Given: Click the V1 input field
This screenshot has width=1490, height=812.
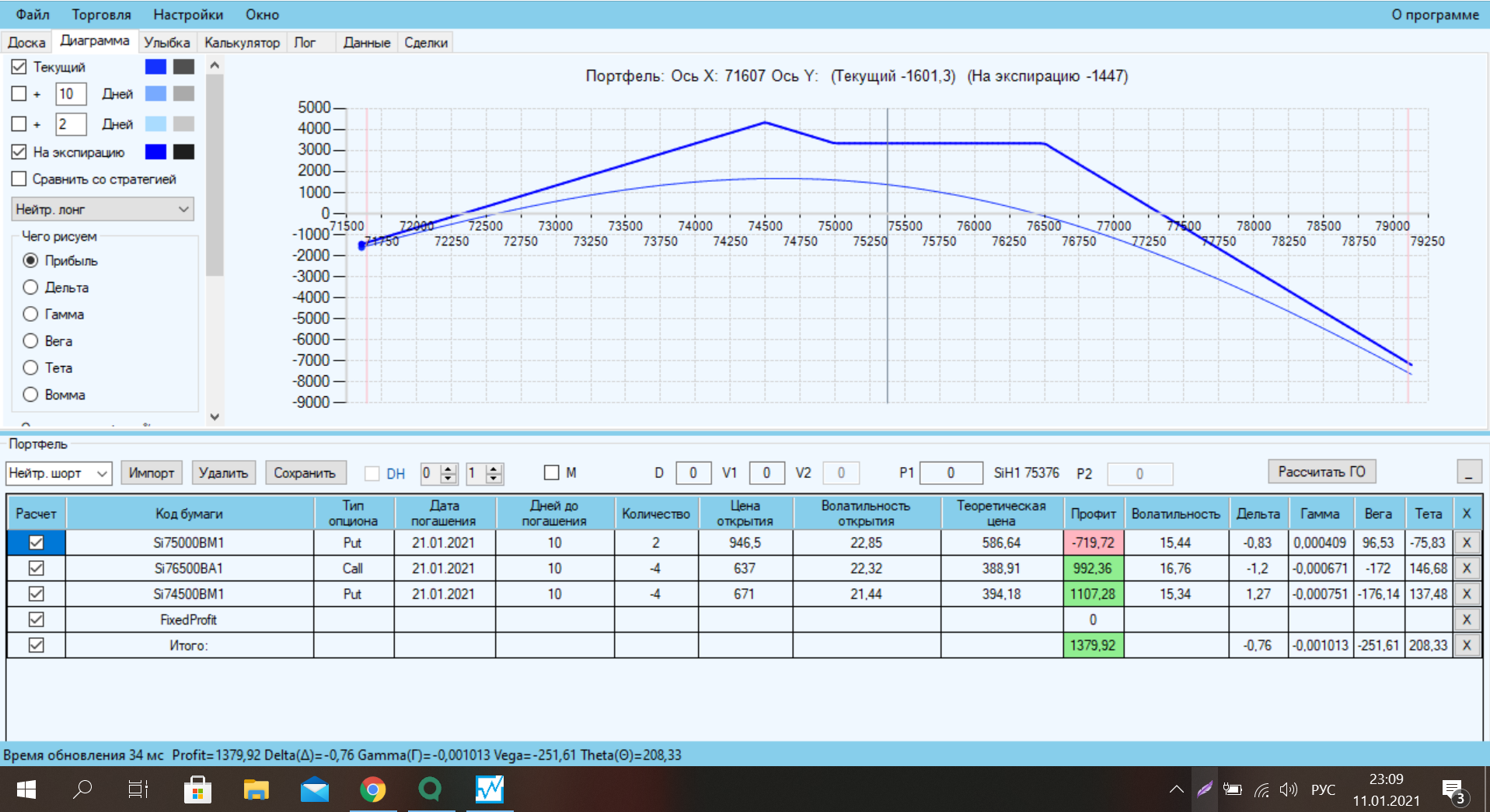Looking at the screenshot, I should (766, 472).
